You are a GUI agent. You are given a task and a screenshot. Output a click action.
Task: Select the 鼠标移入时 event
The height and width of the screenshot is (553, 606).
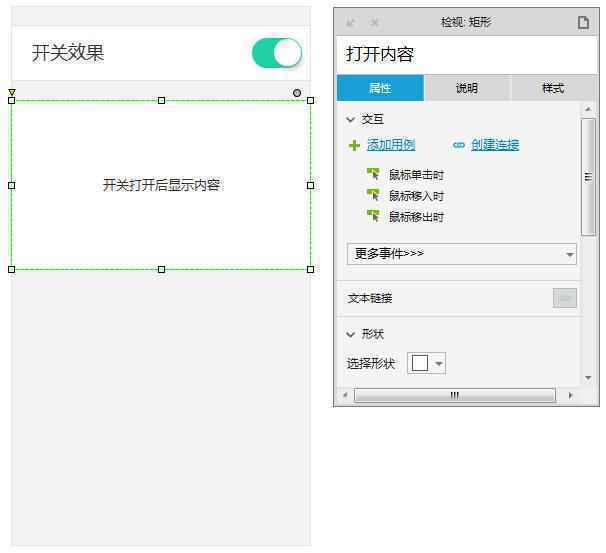tap(416, 196)
